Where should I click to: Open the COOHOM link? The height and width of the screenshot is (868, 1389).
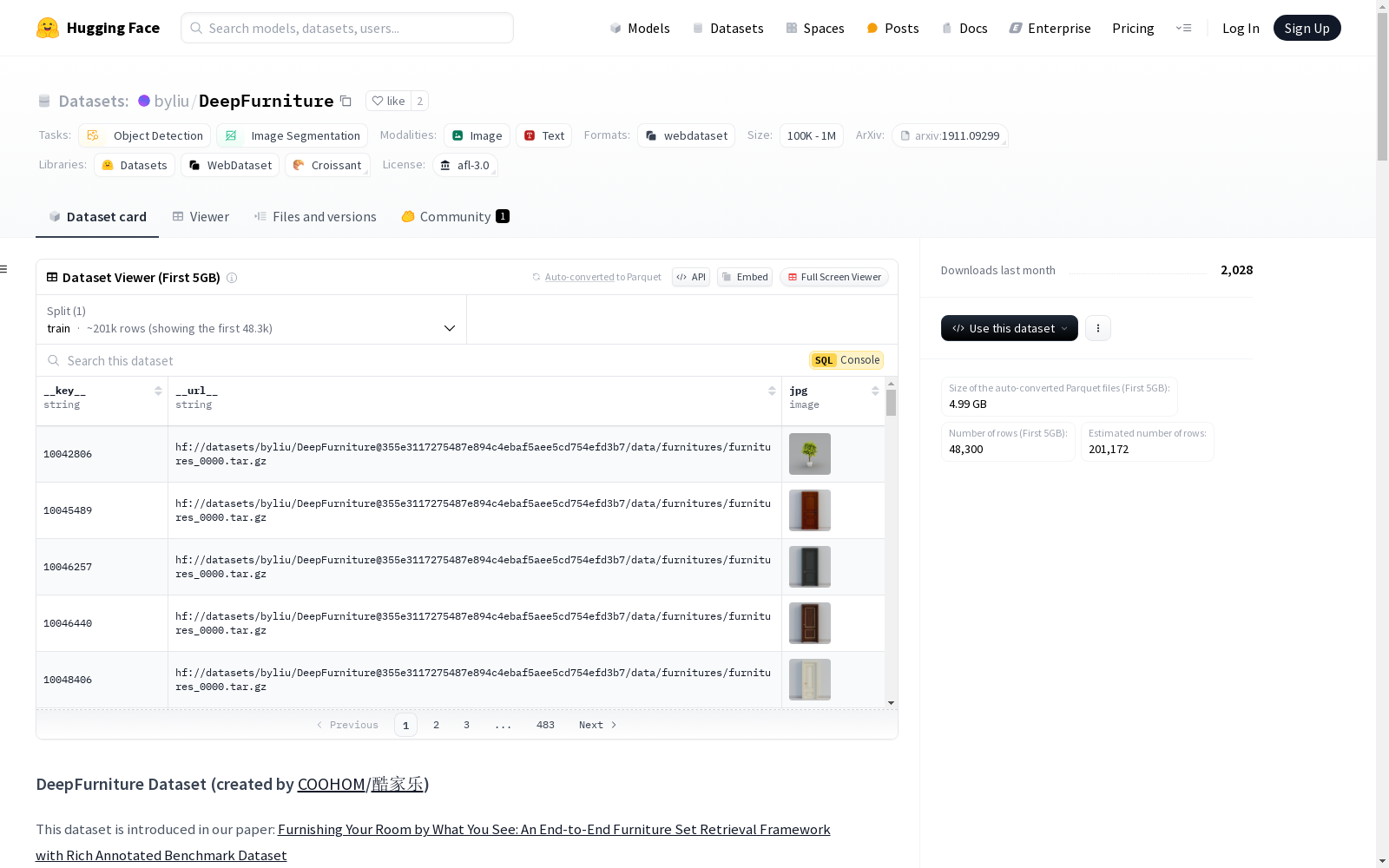tap(331, 784)
